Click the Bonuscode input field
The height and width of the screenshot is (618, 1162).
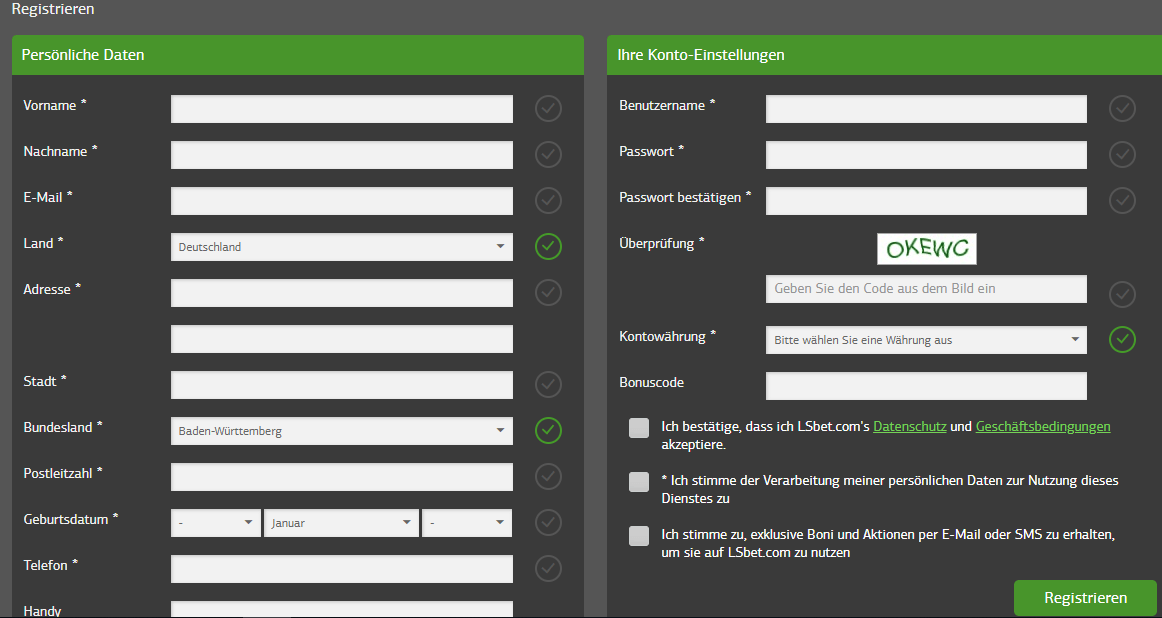(x=925, y=386)
